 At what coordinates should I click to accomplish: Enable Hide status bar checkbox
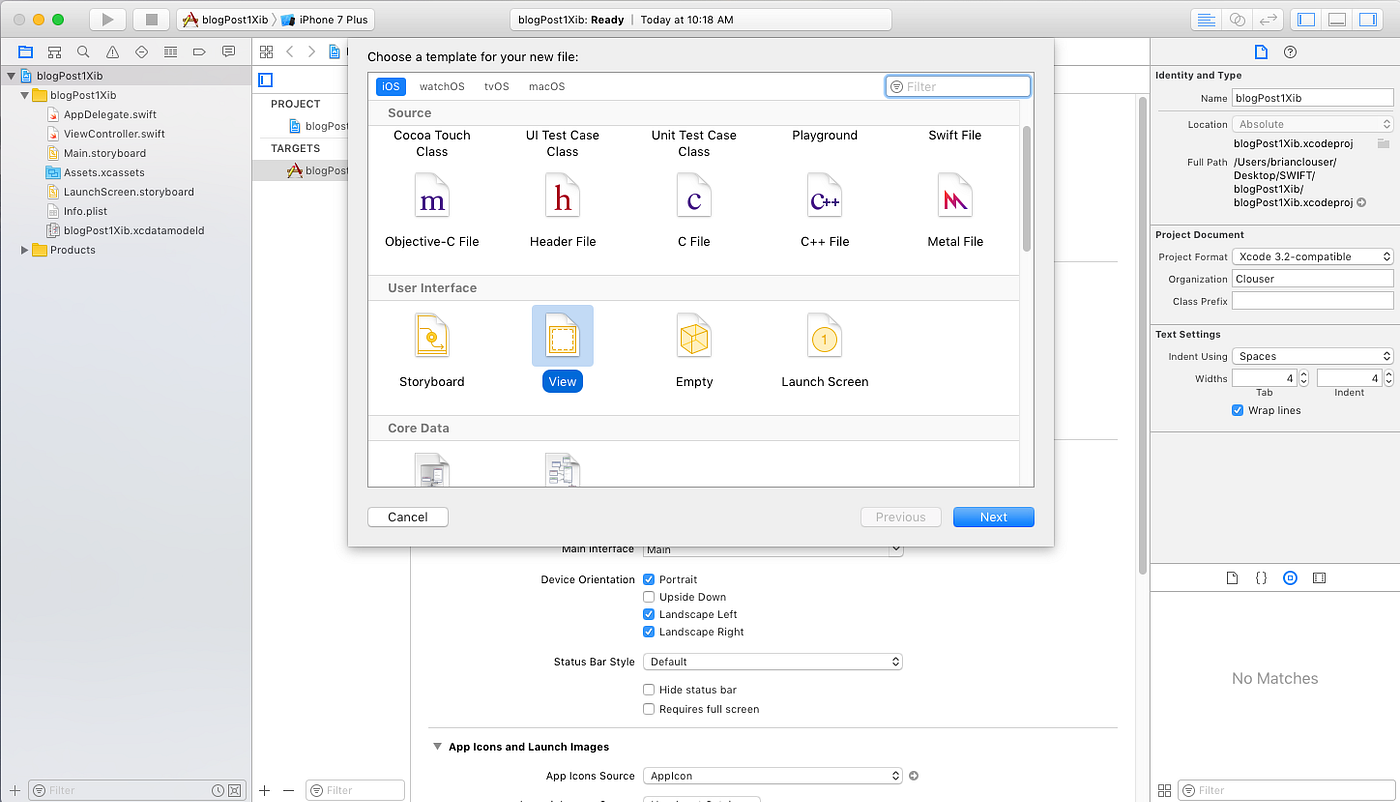point(649,690)
